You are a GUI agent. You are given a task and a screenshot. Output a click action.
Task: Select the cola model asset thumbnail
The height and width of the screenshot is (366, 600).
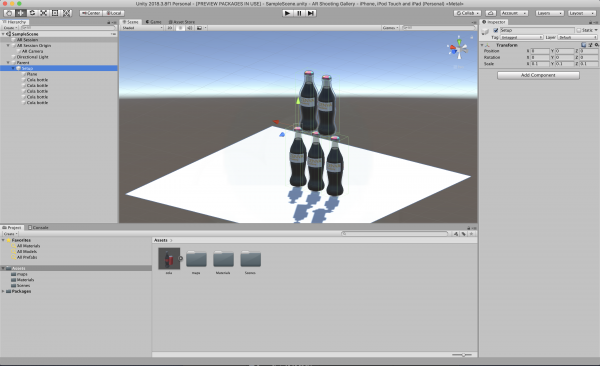pyautogui.click(x=169, y=258)
